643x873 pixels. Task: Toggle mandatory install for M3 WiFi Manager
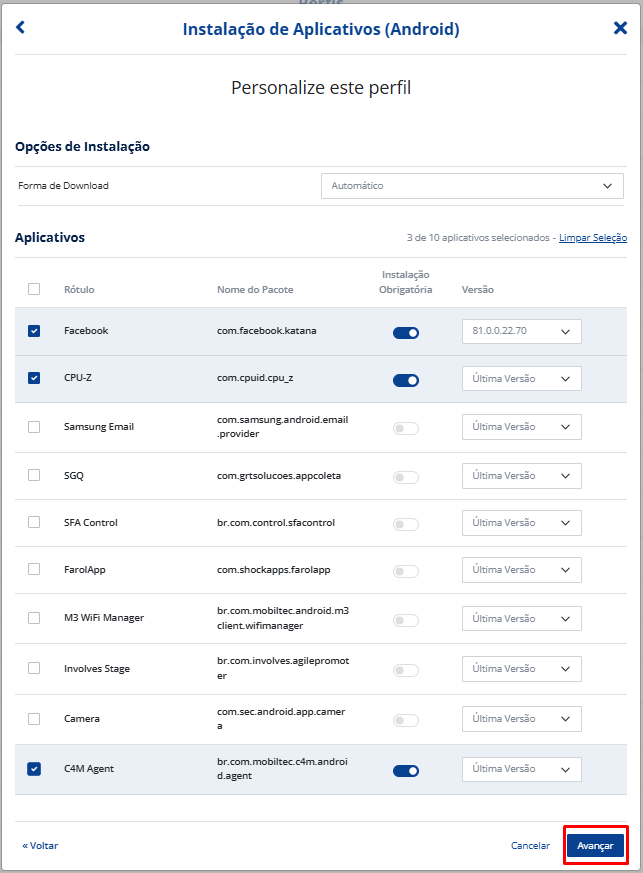(406, 620)
